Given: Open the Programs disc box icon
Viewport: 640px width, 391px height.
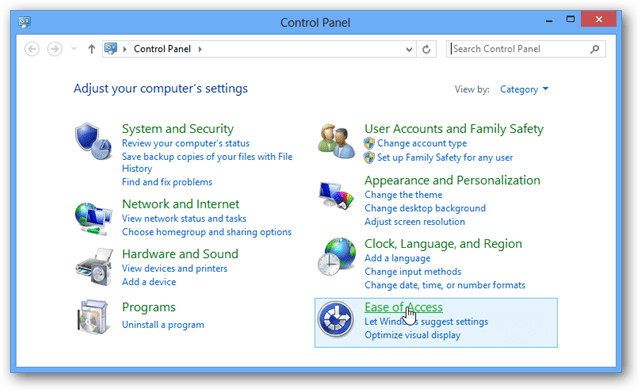Looking at the screenshot, I should point(93,317).
